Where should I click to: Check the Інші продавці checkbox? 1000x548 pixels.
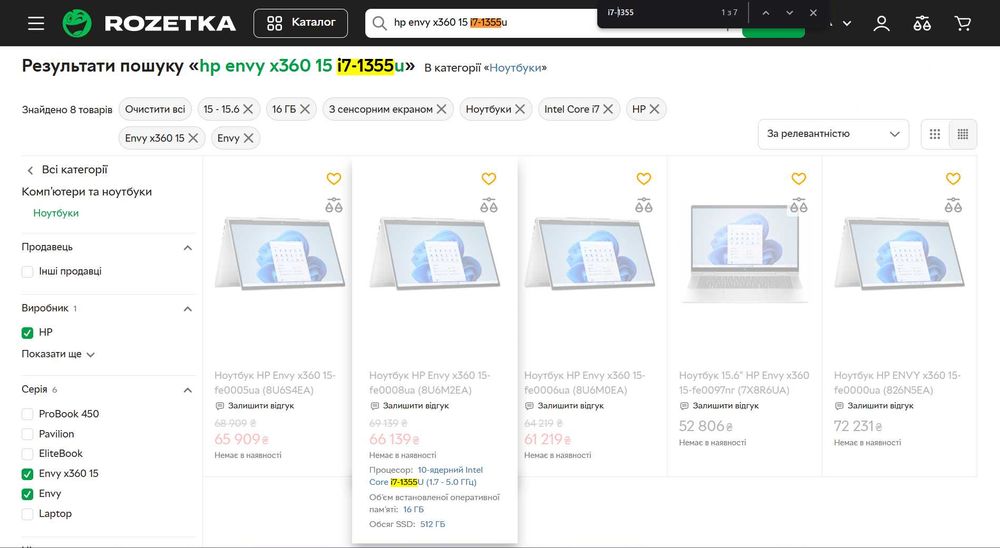27,272
